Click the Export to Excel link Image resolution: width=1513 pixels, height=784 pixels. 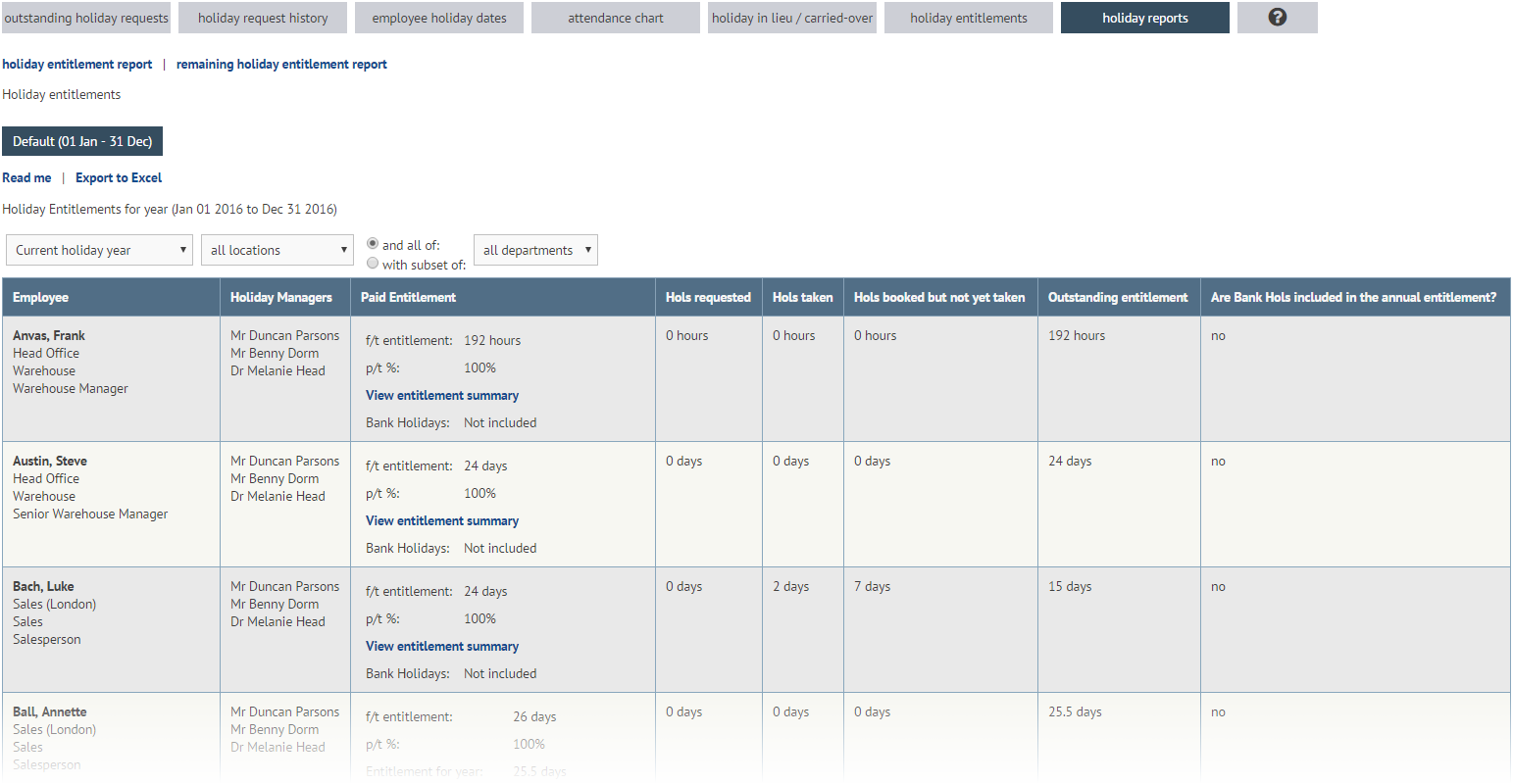pyautogui.click(x=119, y=178)
